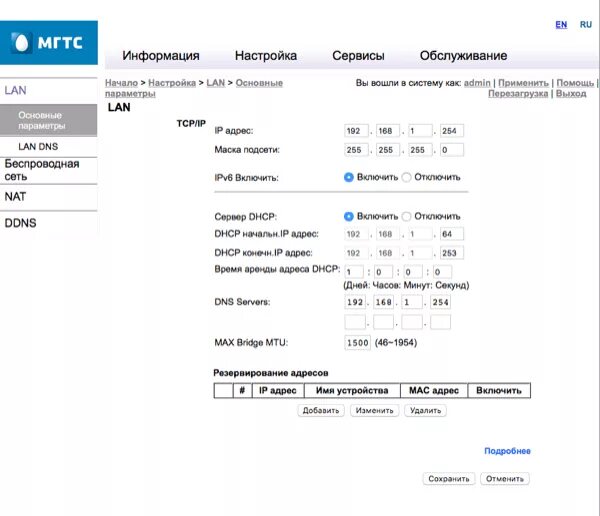Open Беспроводная сеть sidebar section

tap(49, 170)
